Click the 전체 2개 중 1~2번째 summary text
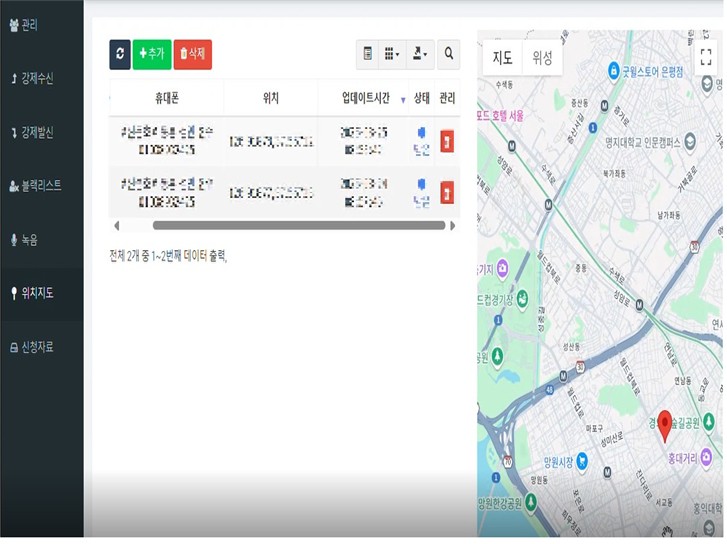This screenshot has width=727, height=544. pos(168,256)
